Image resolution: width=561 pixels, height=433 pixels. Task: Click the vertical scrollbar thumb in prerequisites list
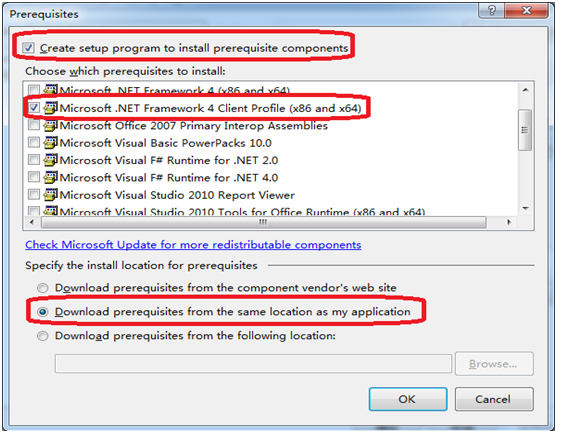525,130
